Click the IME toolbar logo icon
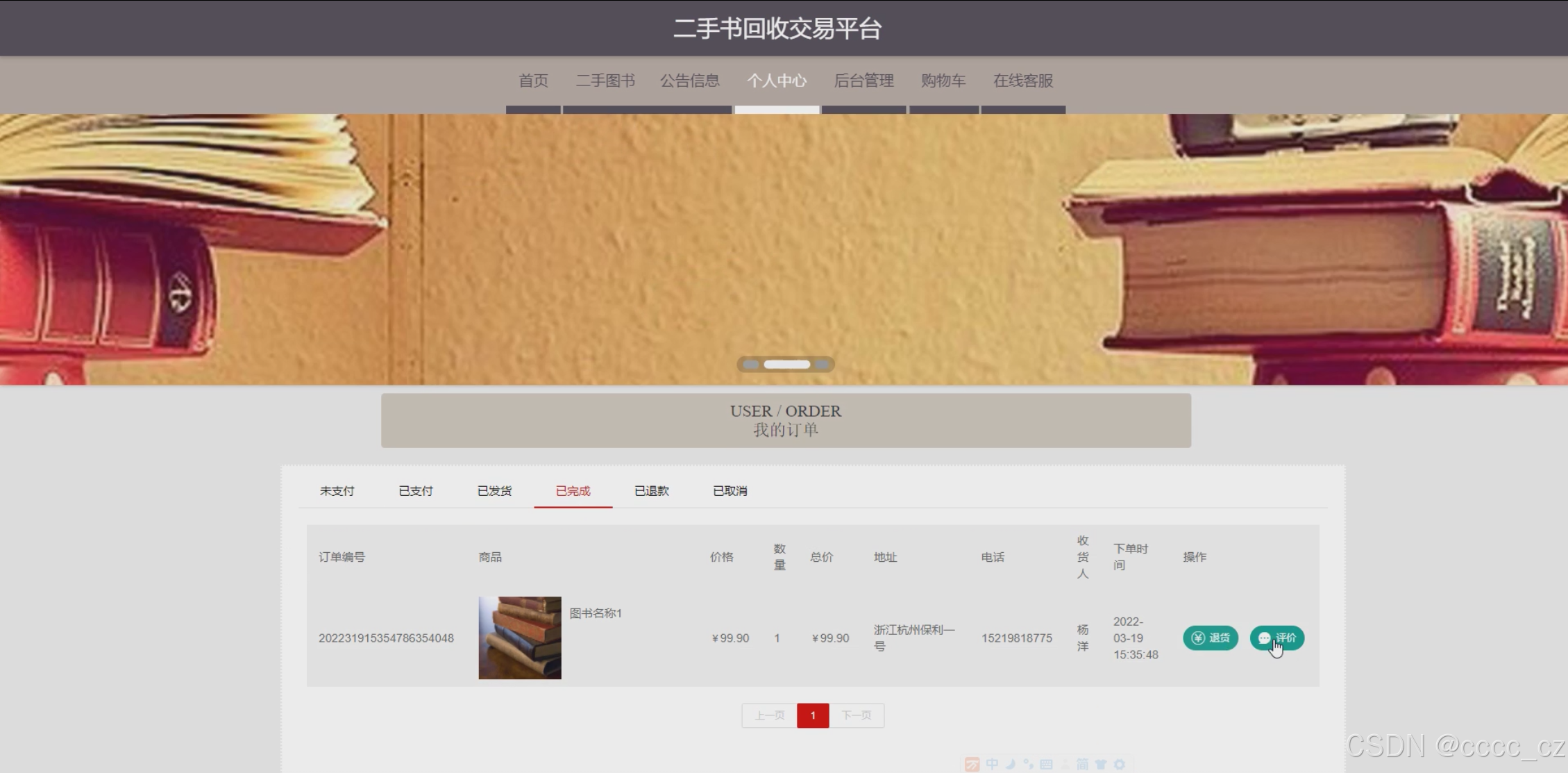1568x773 pixels. tap(972, 764)
